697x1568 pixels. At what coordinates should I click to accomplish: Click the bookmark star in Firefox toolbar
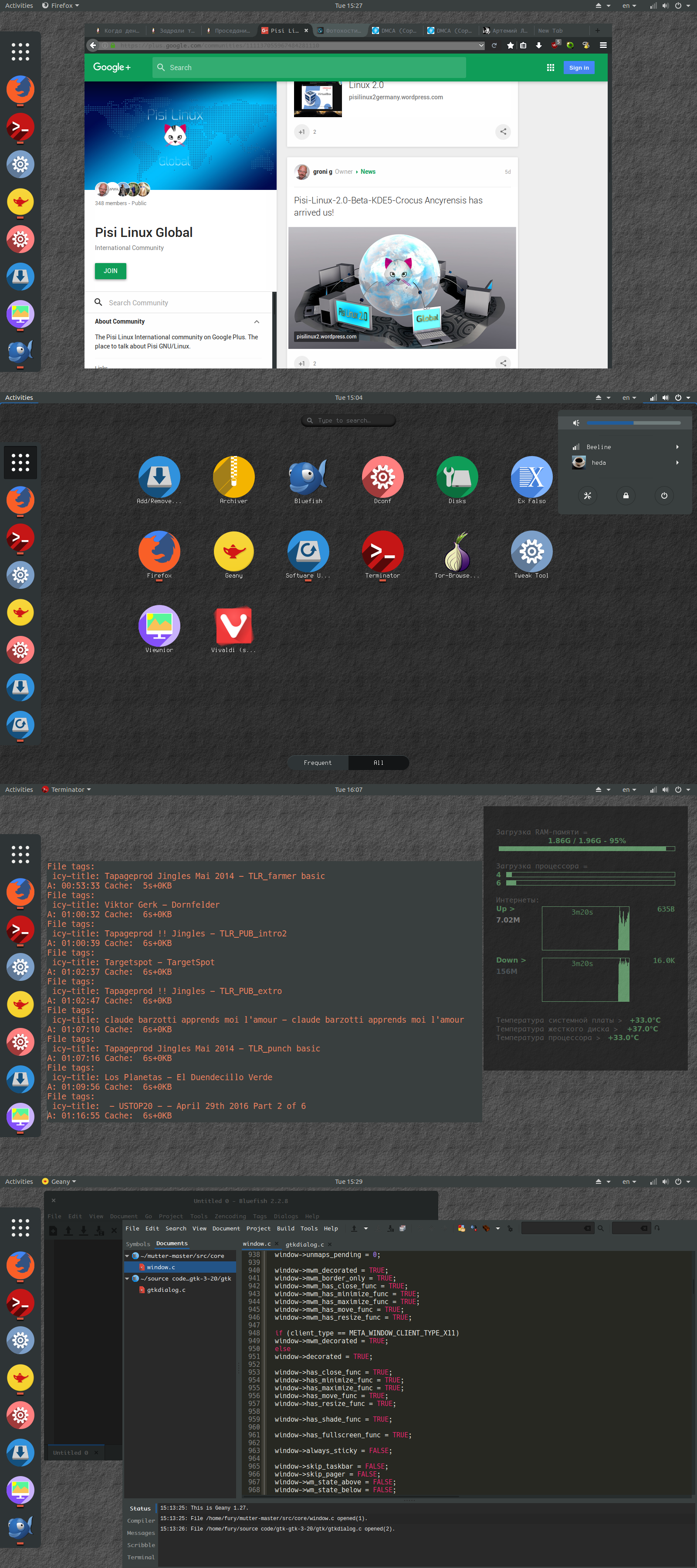(510, 46)
